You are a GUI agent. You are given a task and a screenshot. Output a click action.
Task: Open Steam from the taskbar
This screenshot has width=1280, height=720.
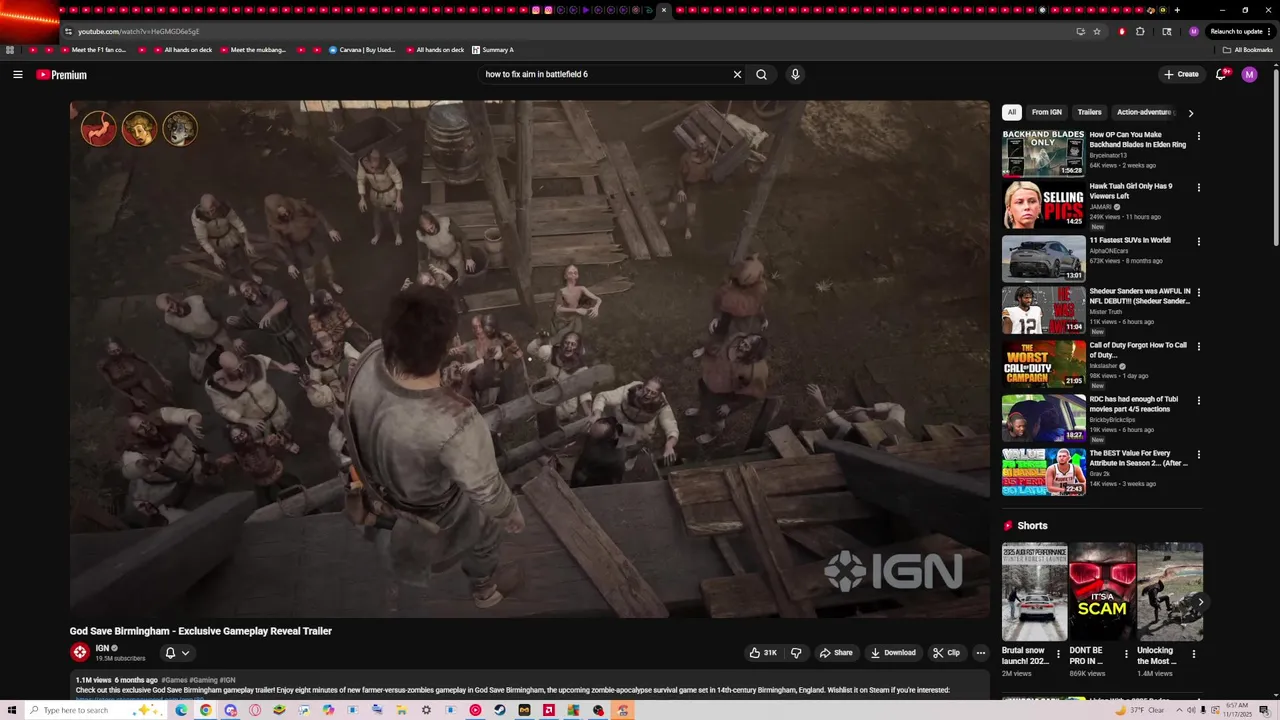tap(500, 710)
